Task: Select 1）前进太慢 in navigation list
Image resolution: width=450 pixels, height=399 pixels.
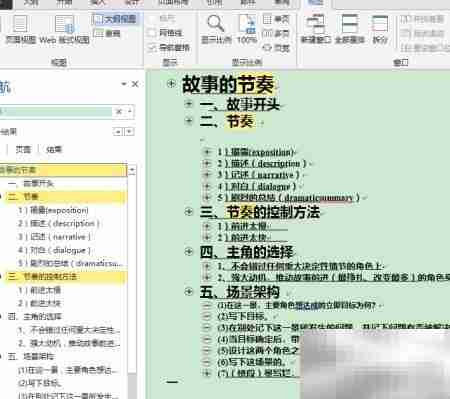Action: 39,290
